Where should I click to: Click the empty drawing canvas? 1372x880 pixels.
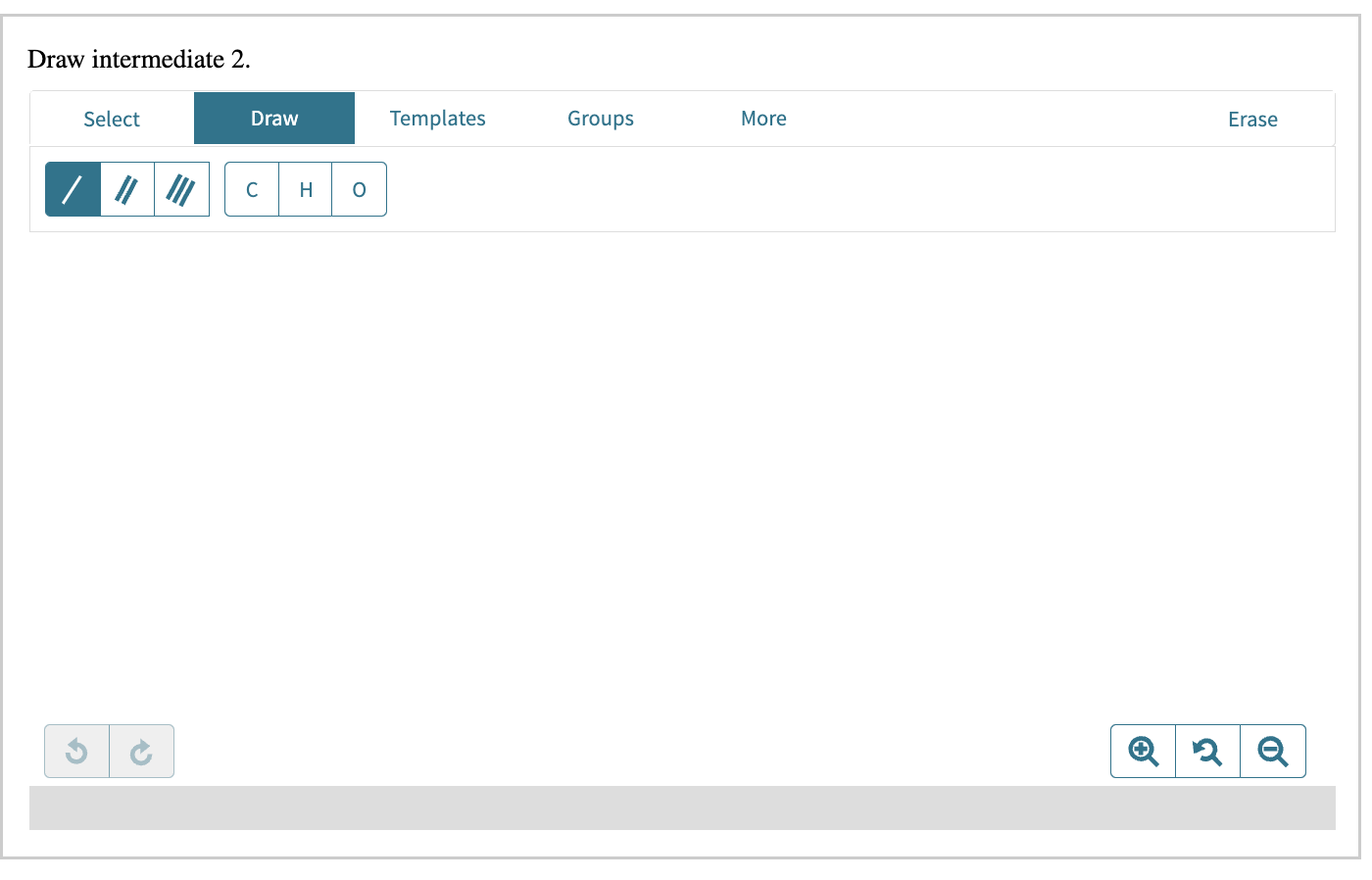pos(686,470)
